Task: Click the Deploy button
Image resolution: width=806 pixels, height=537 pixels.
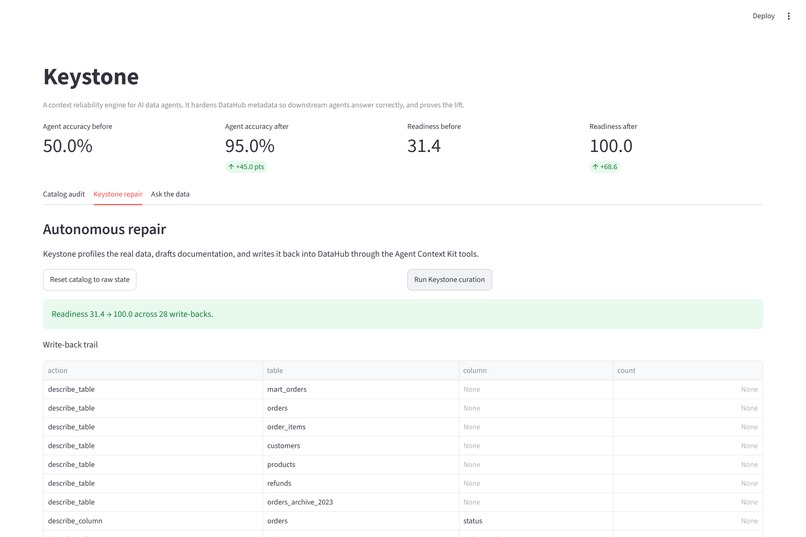Action: click(763, 16)
